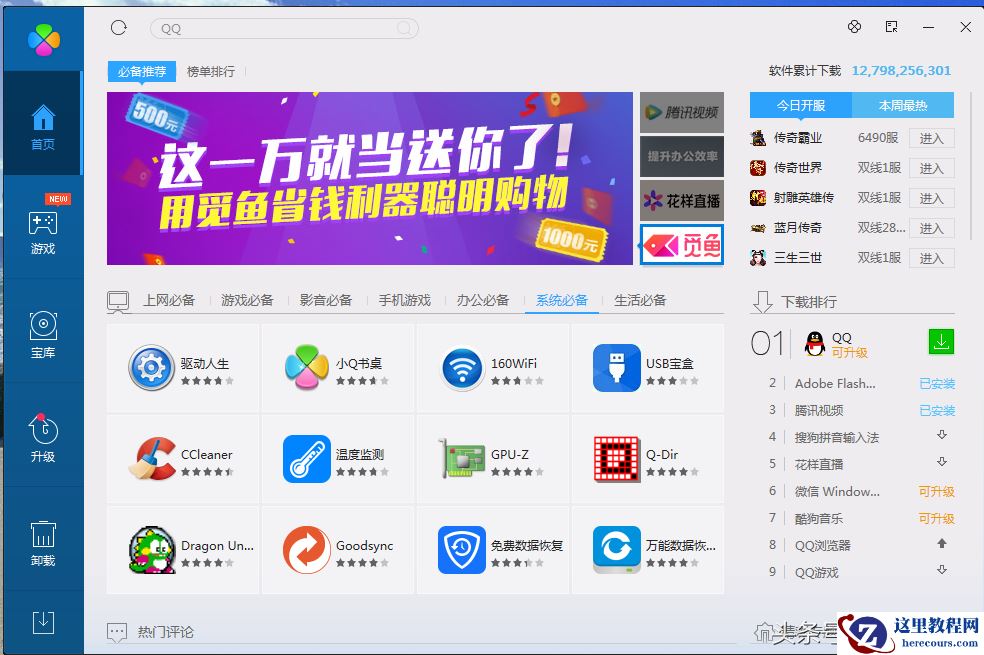Image resolution: width=984 pixels, height=655 pixels.
Task: Open the 免费数据恢复 app tile
Action: (493, 550)
